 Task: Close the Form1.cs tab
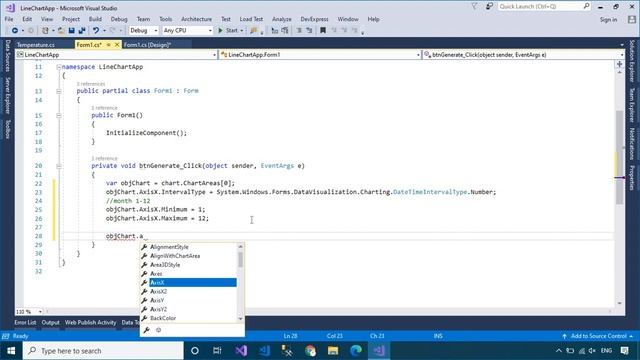[x=117, y=45]
